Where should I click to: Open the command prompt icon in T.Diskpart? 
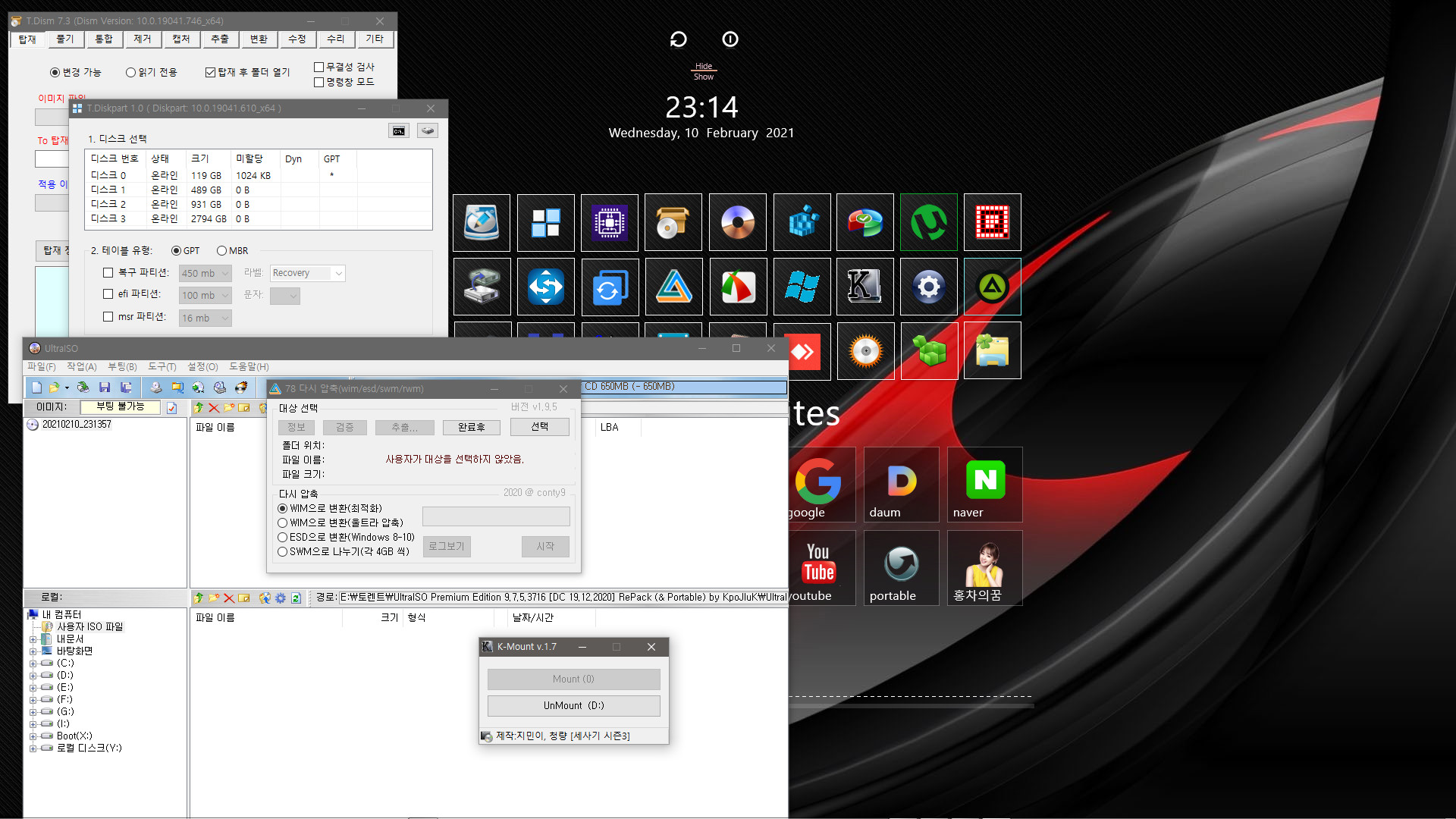point(399,131)
